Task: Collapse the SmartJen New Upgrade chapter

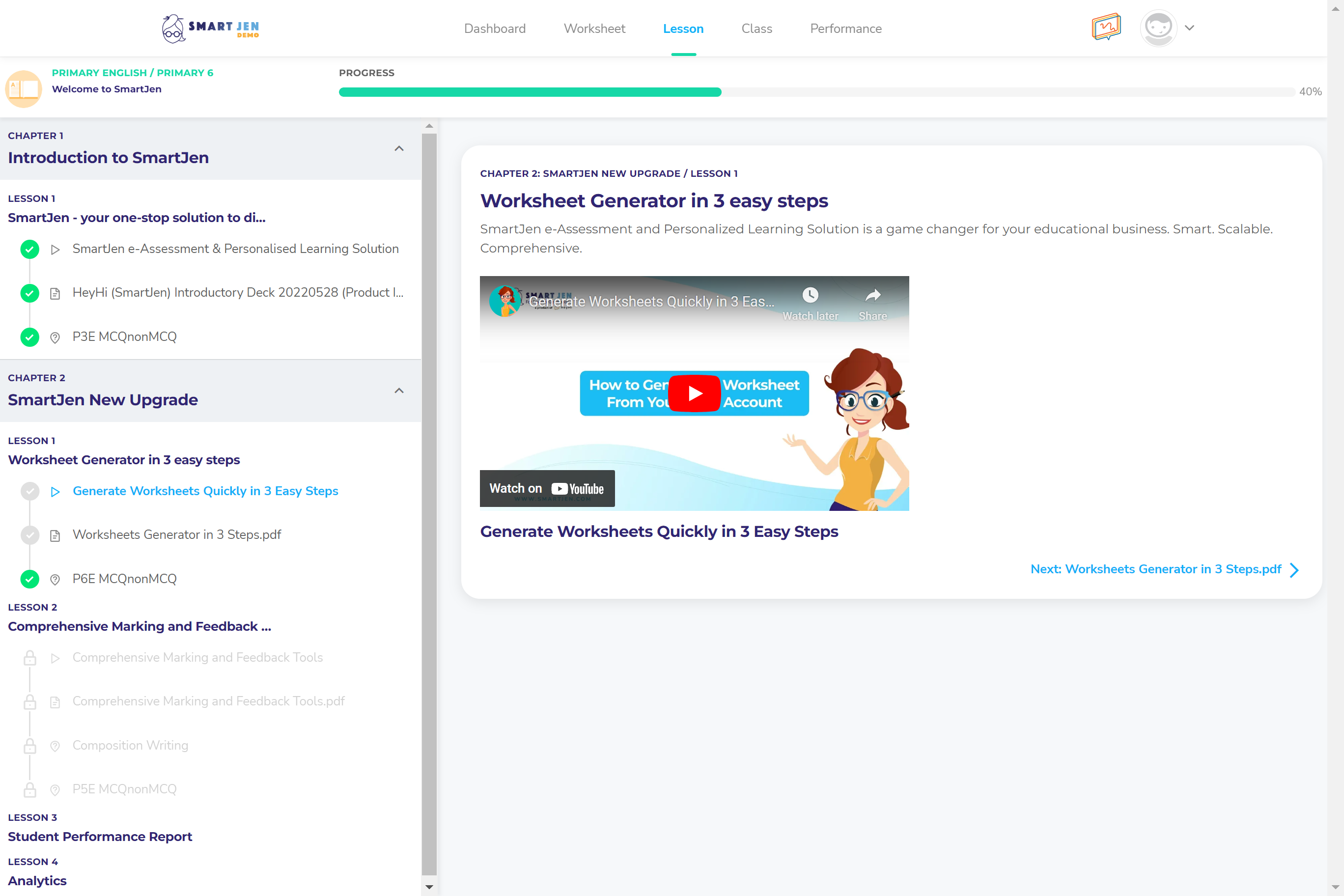Action: point(399,391)
